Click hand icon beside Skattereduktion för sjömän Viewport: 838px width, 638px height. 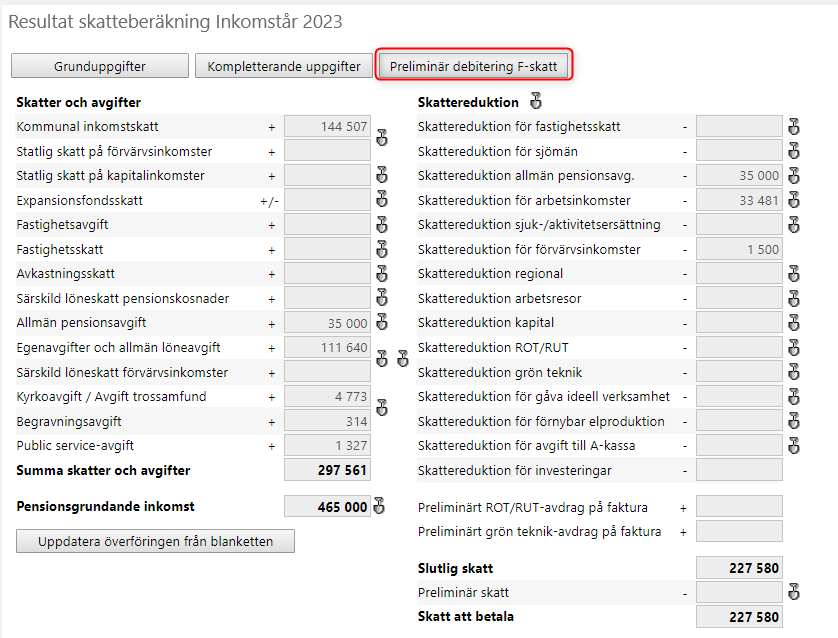(x=794, y=151)
